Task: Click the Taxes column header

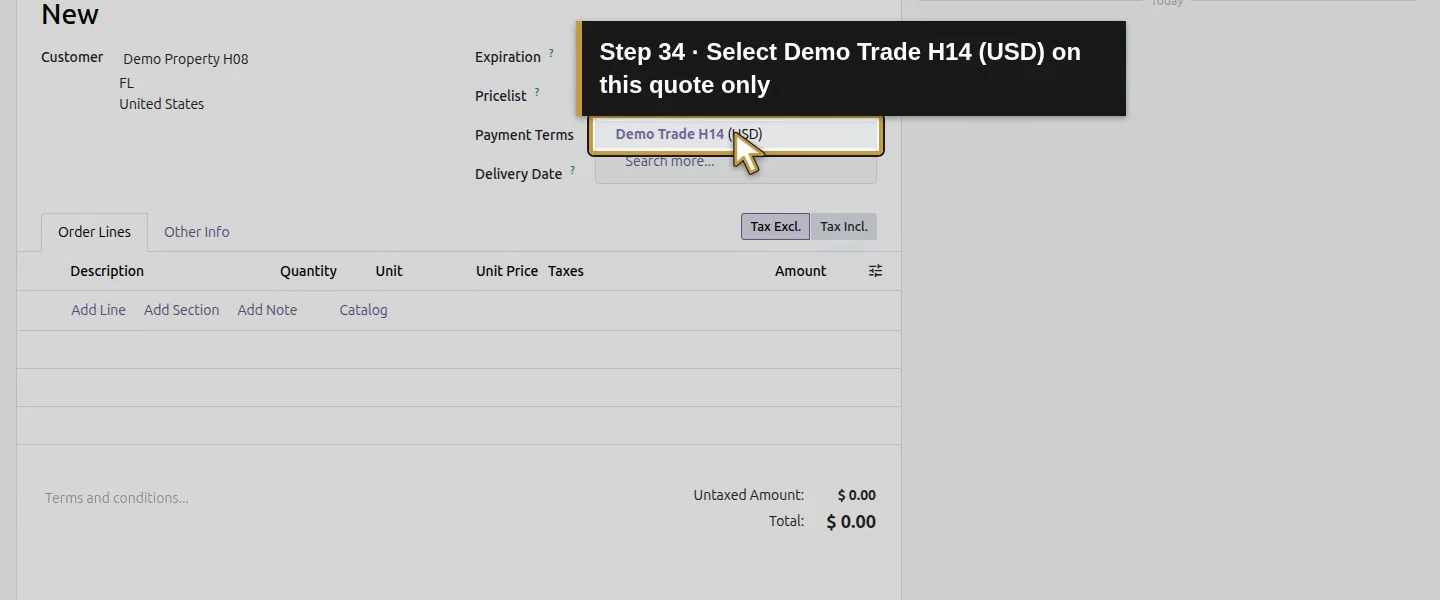Action: (566, 271)
